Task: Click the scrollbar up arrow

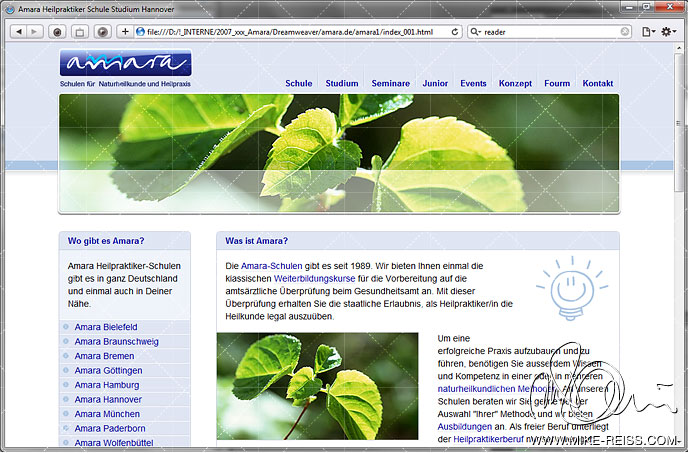Action: click(x=679, y=48)
